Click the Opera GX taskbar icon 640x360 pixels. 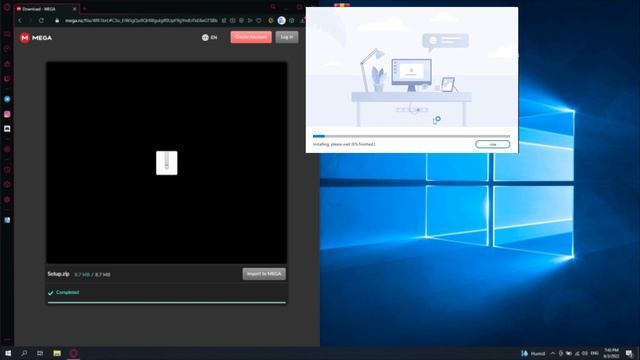[x=73, y=353]
